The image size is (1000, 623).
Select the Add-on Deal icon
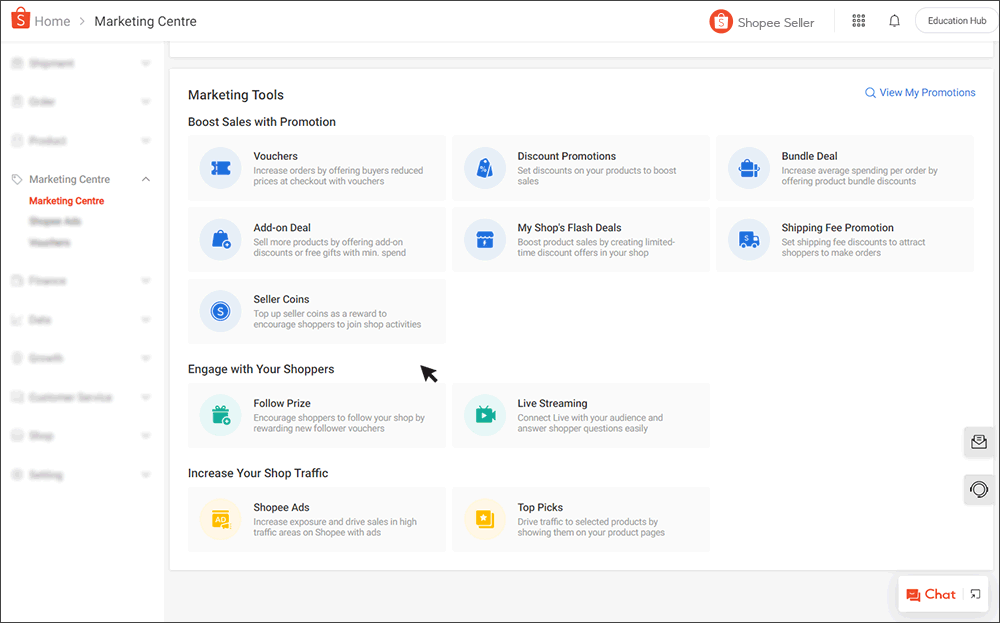pos(220,240)
